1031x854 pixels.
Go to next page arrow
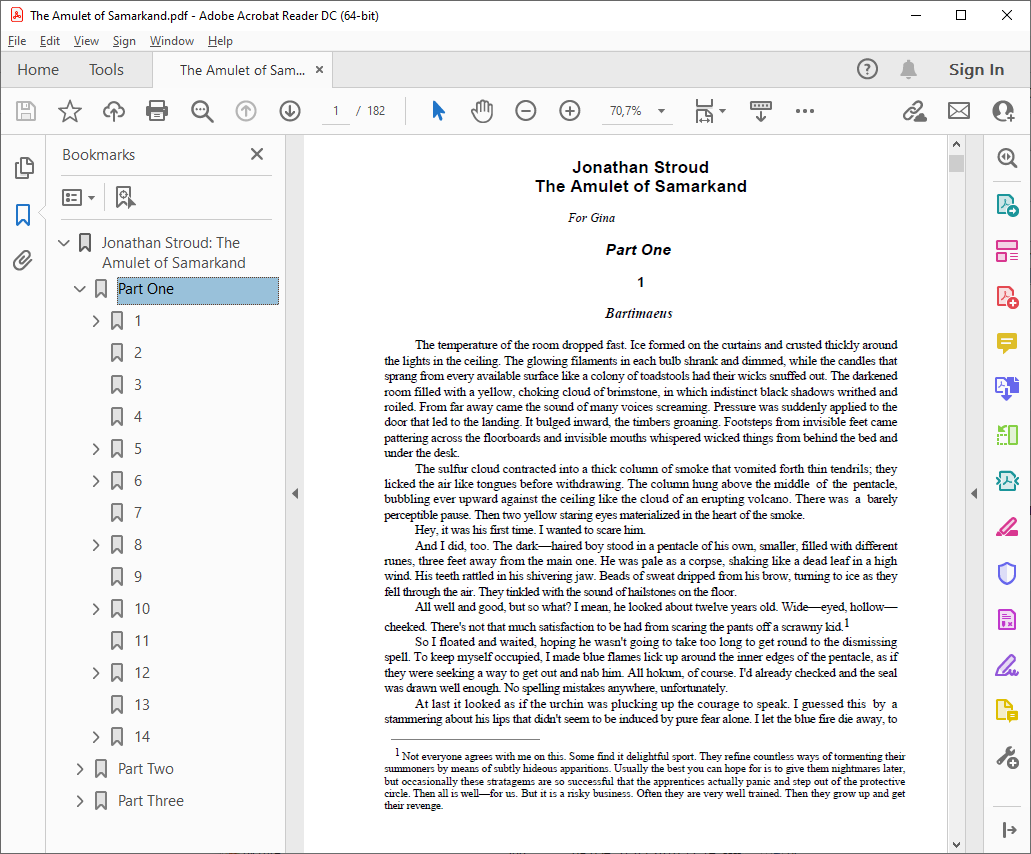tap(290, 111)
